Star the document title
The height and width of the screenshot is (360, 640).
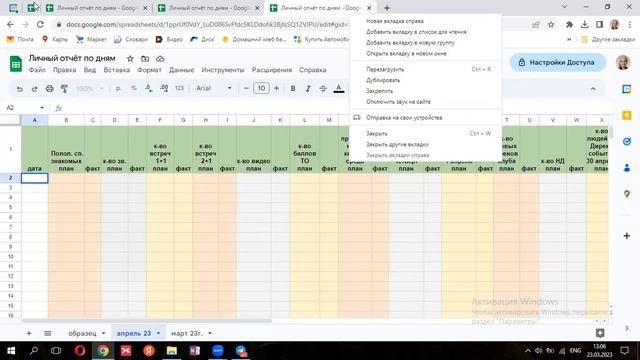pyautogui.click(x=130, y=59)
